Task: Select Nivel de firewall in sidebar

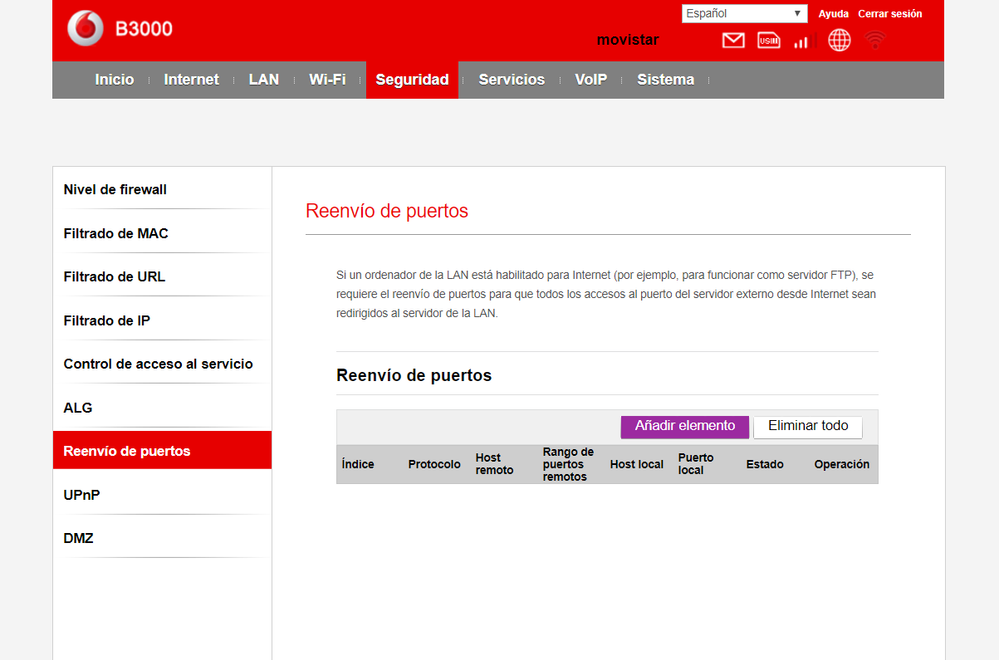Action: (115, 190)
